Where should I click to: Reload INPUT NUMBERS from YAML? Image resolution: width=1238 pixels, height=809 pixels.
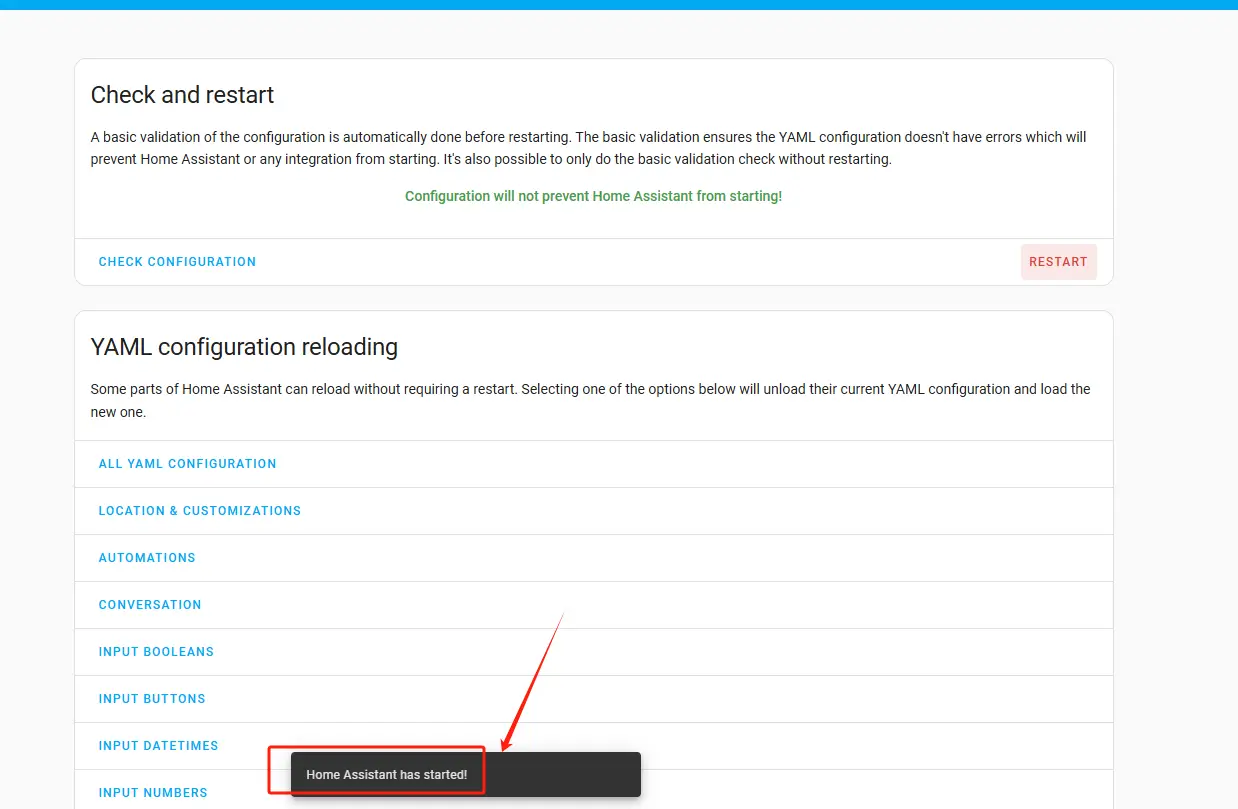pyautogui.click(x=153, y=793)
